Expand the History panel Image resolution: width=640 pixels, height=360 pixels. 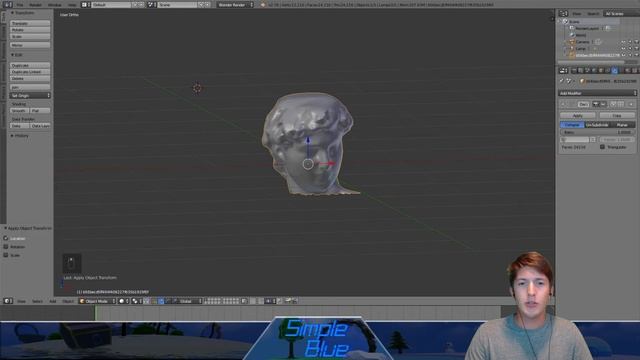click(20, 136)
